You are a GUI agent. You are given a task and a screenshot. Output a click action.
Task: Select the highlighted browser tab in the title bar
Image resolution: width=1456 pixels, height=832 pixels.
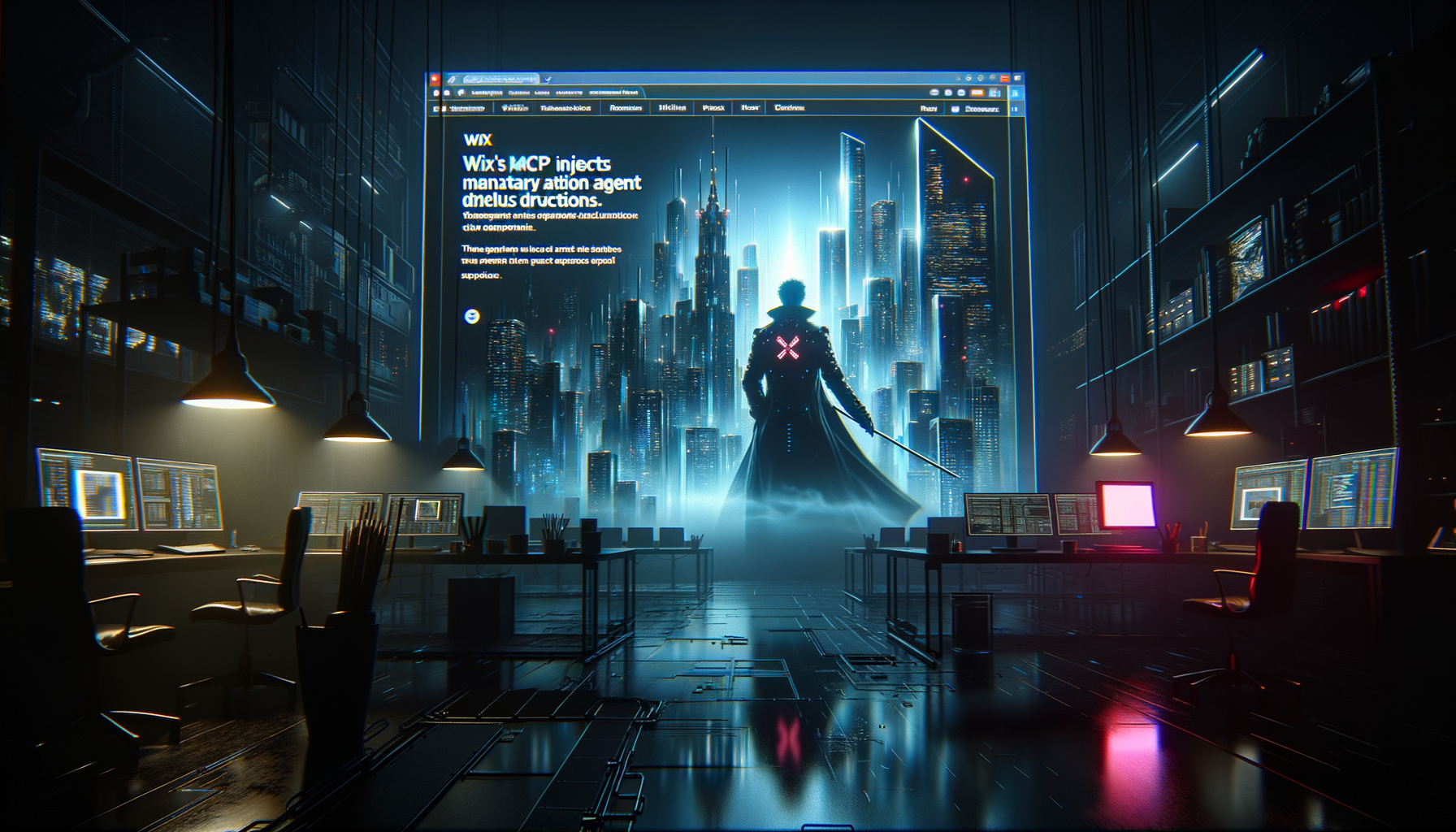pyautogui.click(x=500, y=79)
